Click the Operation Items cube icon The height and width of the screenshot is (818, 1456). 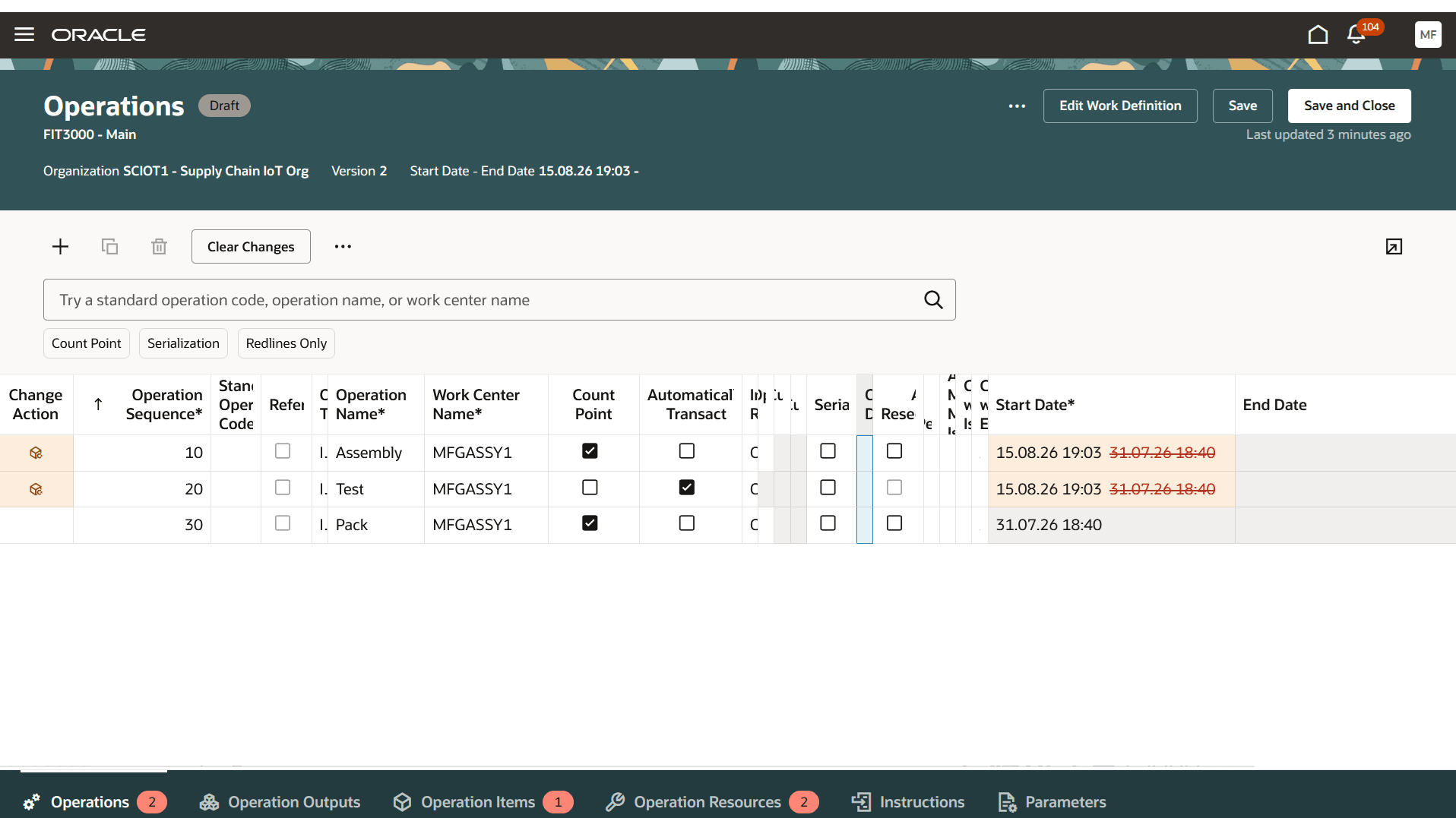402,802
